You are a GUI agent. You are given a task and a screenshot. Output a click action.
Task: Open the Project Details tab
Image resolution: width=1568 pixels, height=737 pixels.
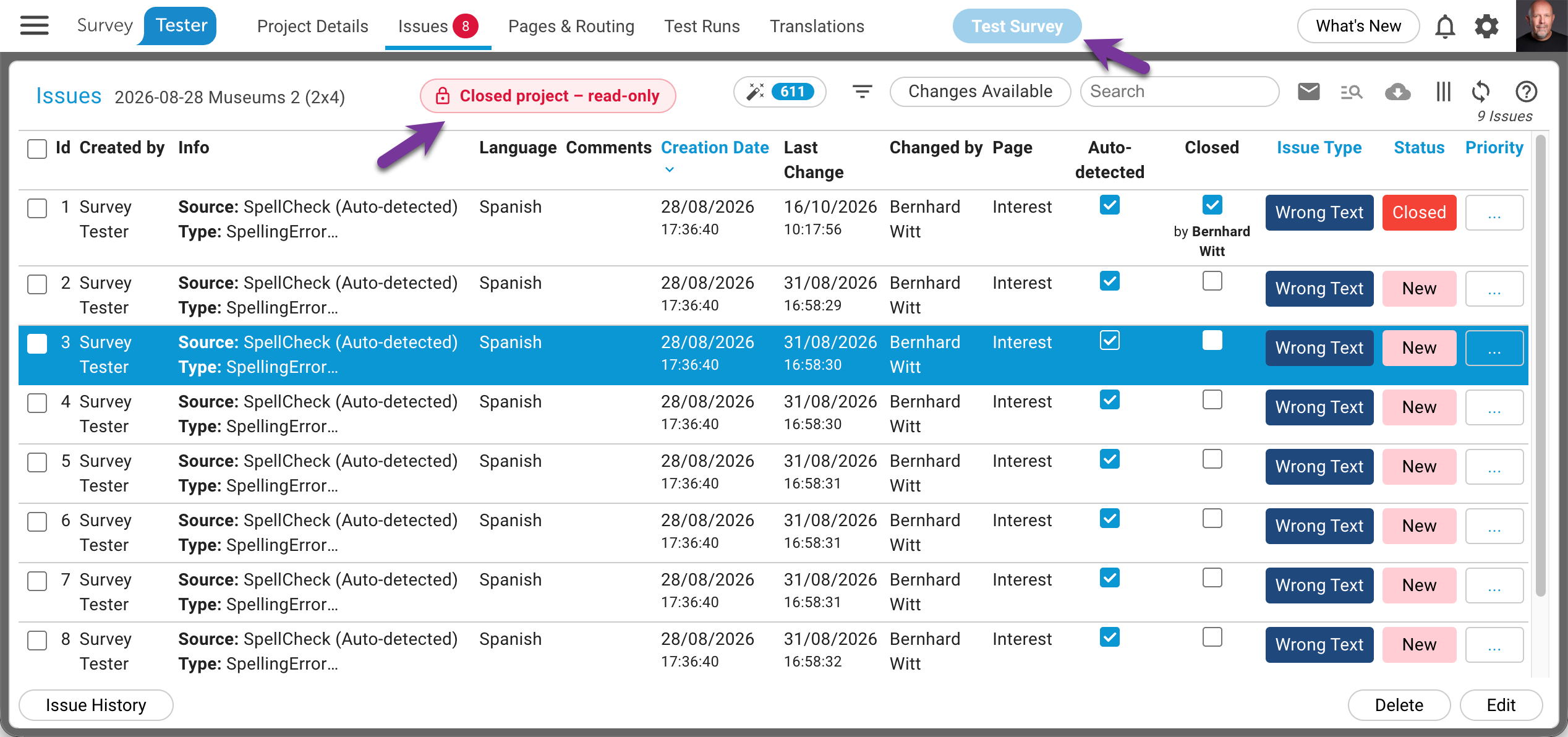click(x=312, y=27)
